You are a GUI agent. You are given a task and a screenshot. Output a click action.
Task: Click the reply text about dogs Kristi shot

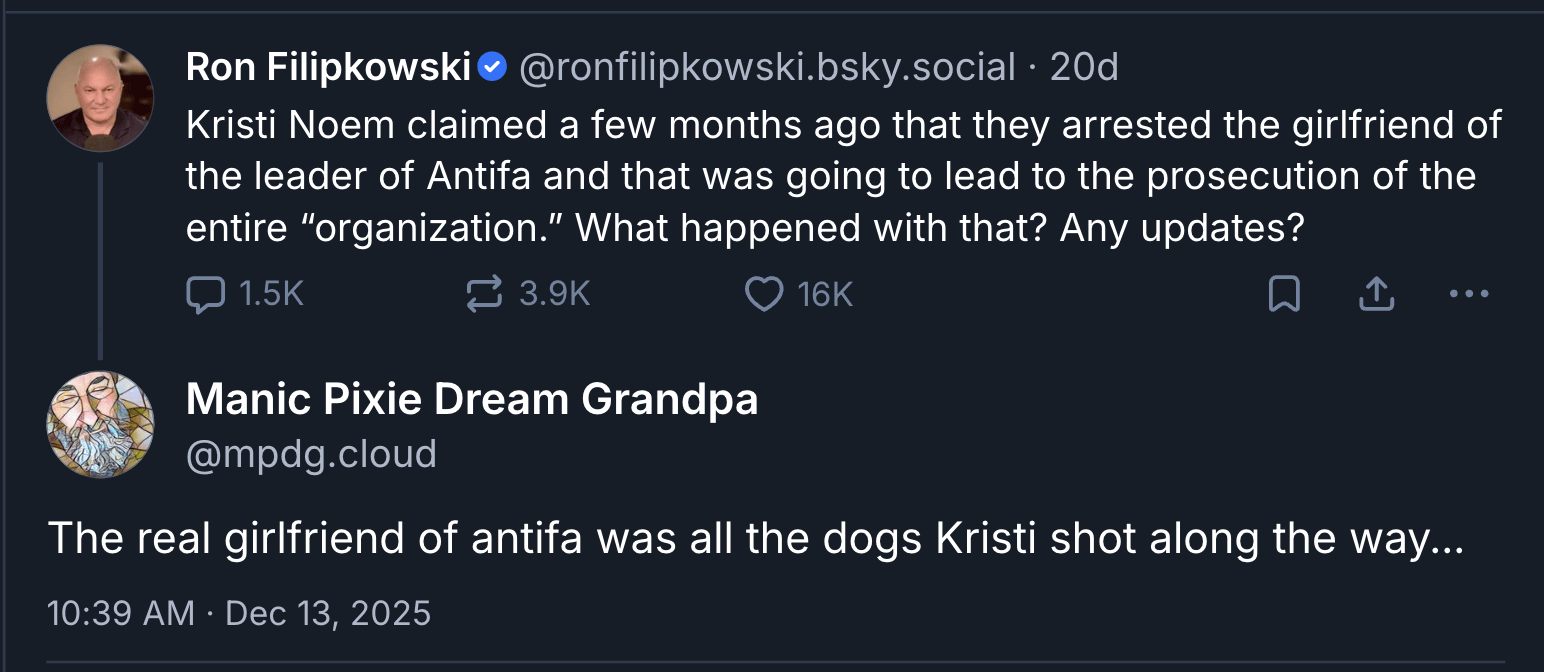[755, 539]
